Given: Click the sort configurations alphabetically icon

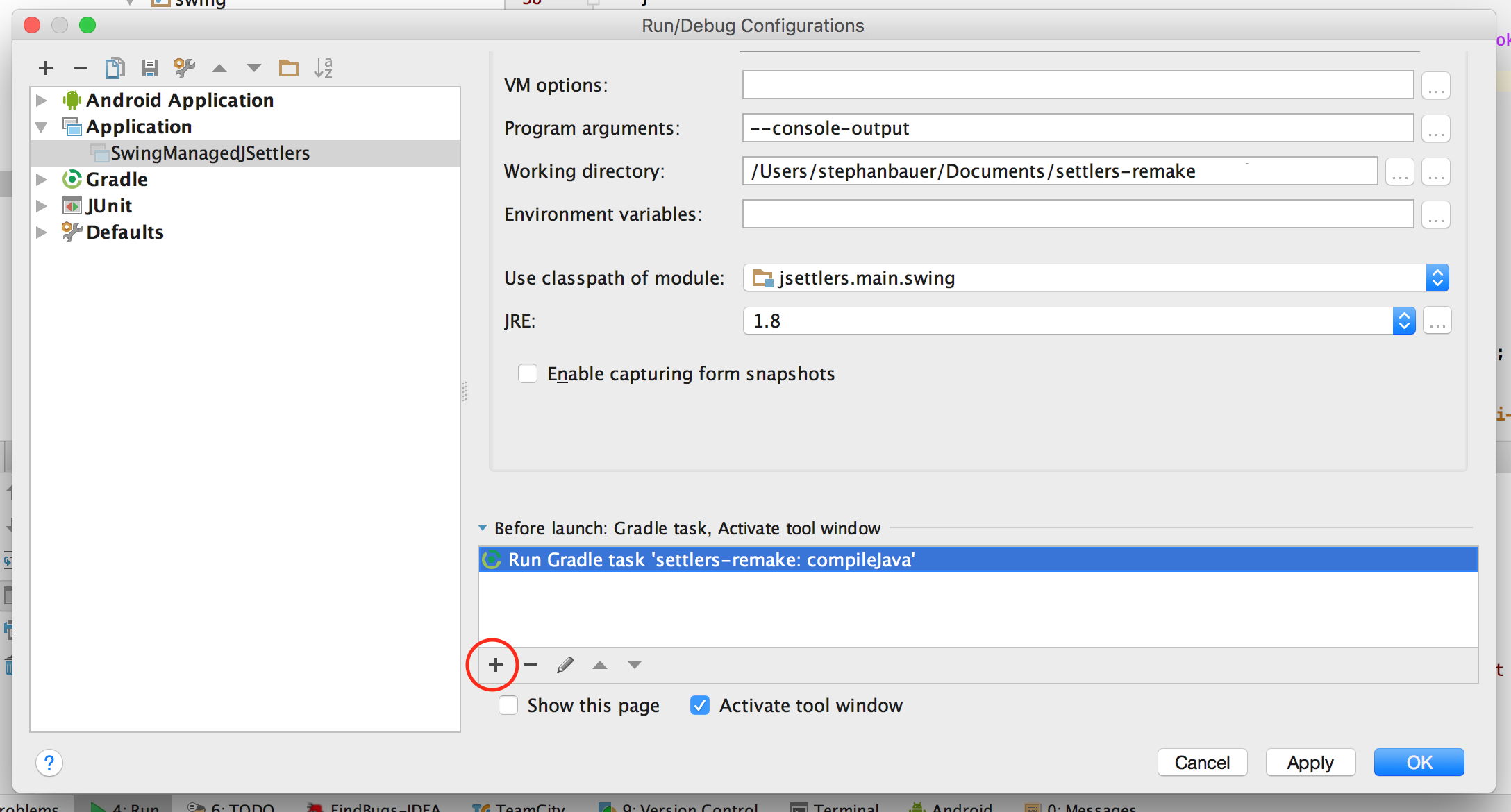Looking at the screenshot, I should [324, 68].
